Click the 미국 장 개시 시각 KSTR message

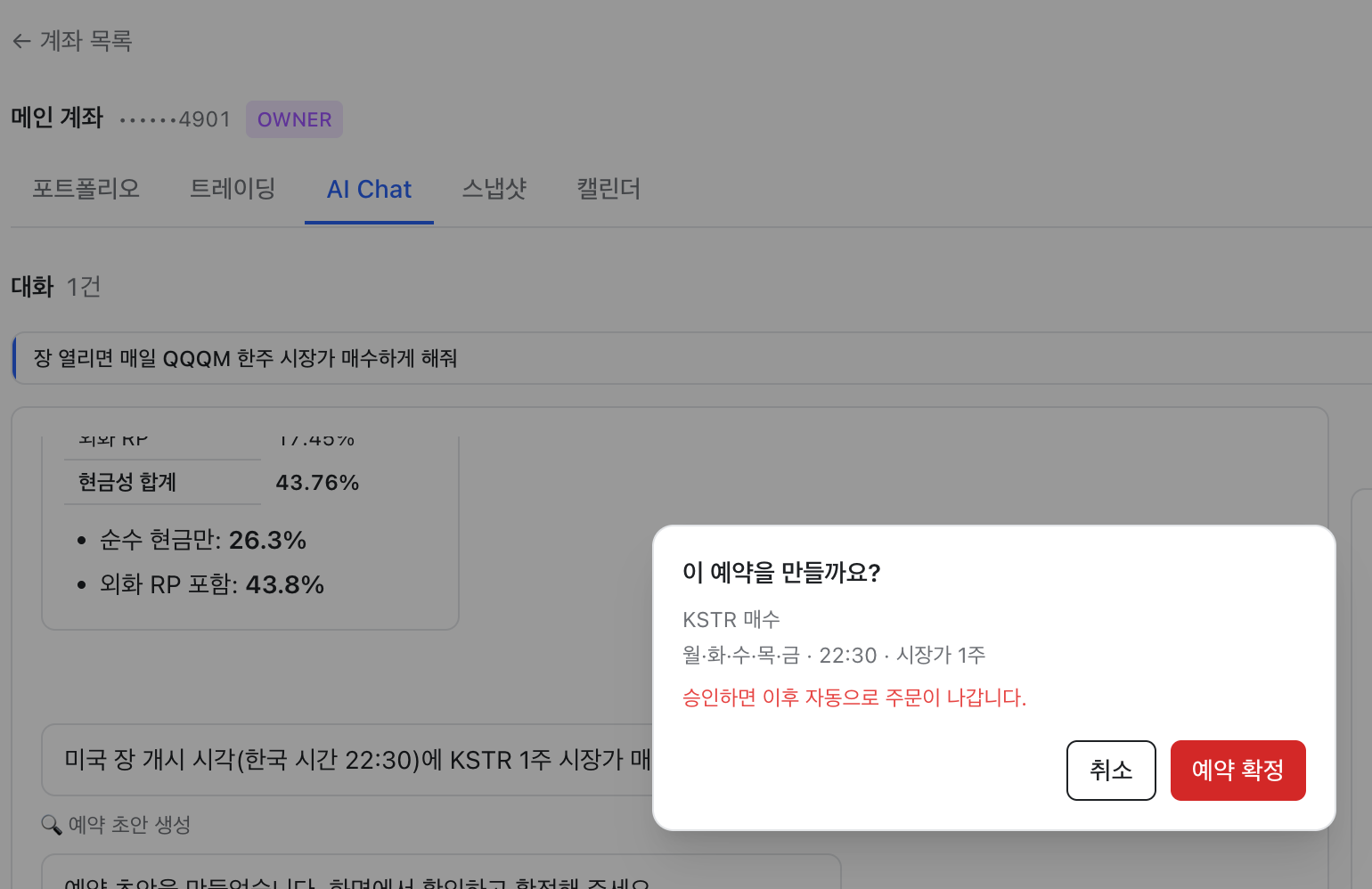tap(357, 760)
